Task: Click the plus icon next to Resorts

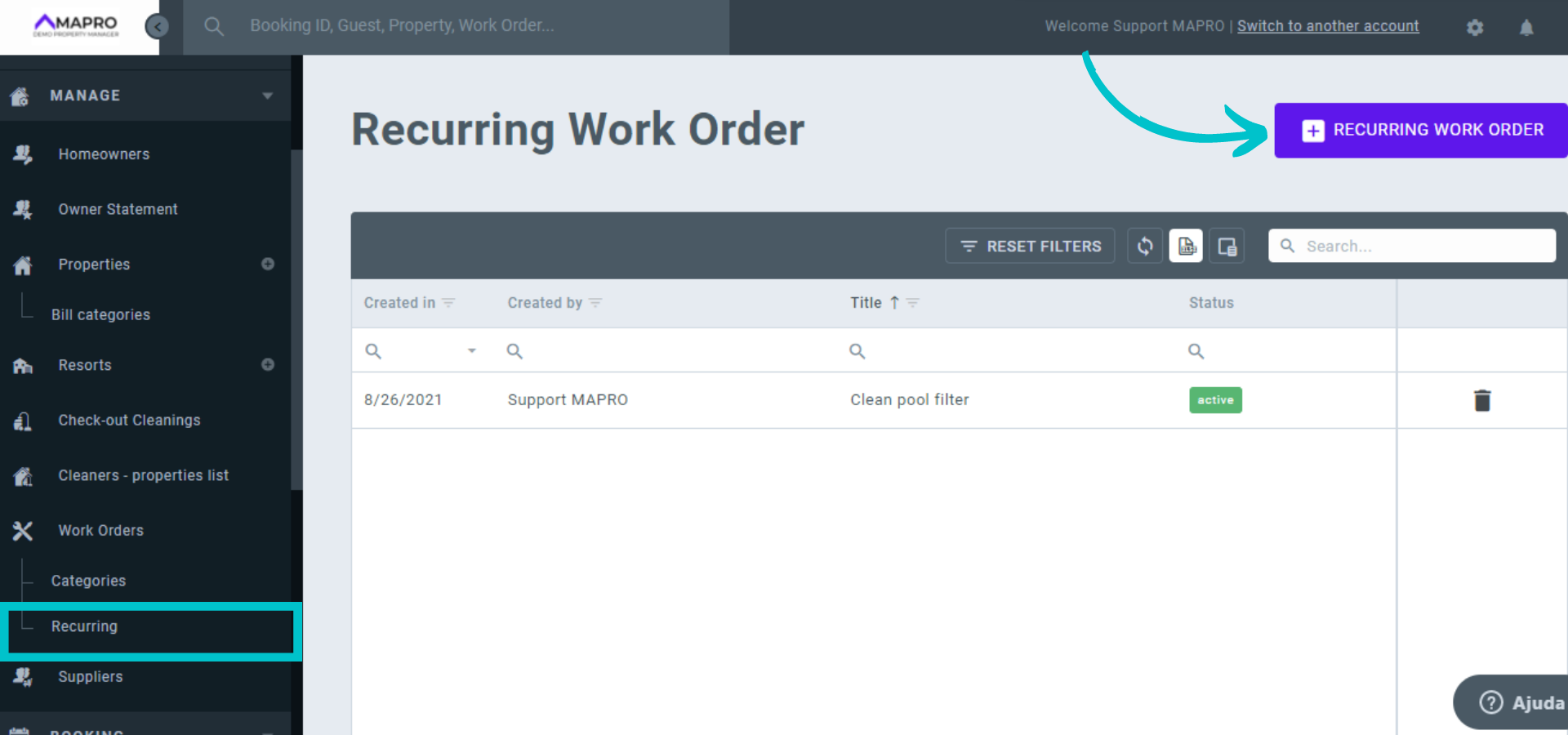Action: pos(268,365)
